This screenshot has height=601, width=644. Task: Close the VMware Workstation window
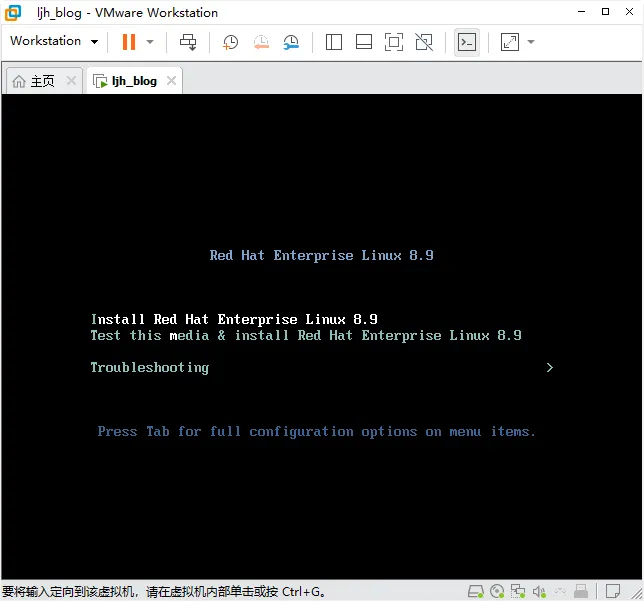pyautogui.click(x=629, y=12)
